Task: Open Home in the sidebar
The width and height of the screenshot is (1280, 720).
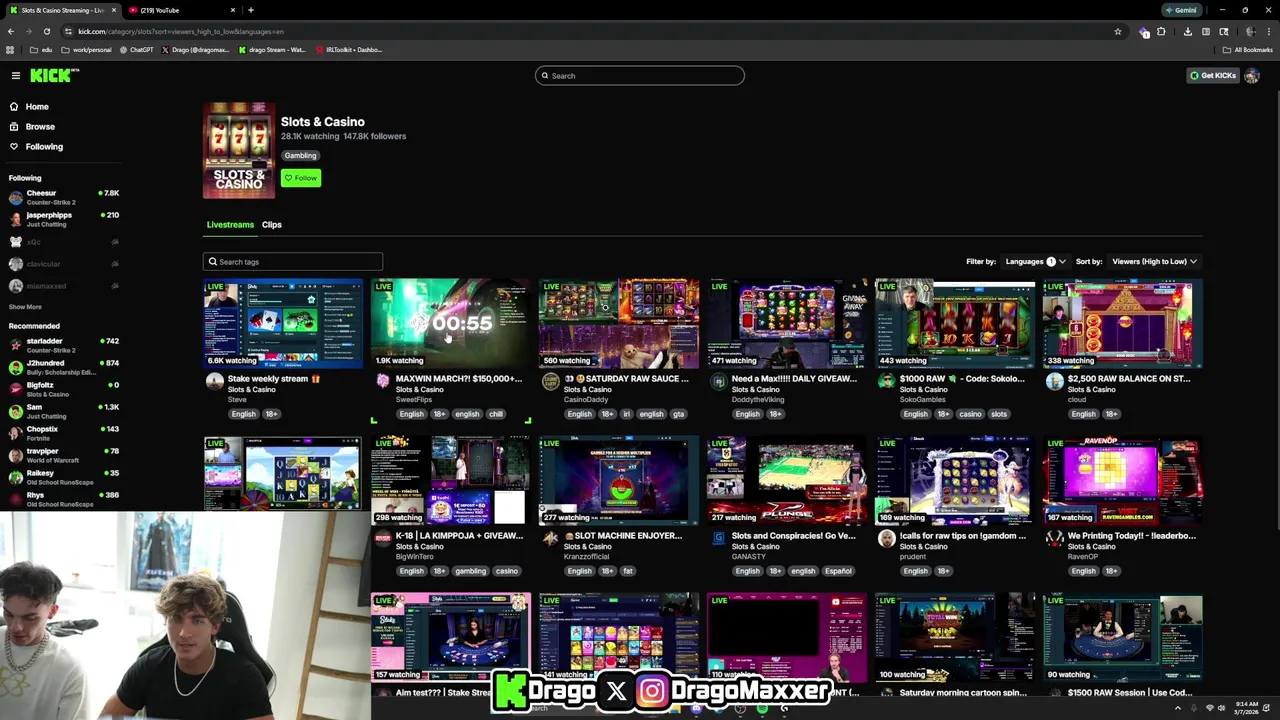Action: [37, 106]
